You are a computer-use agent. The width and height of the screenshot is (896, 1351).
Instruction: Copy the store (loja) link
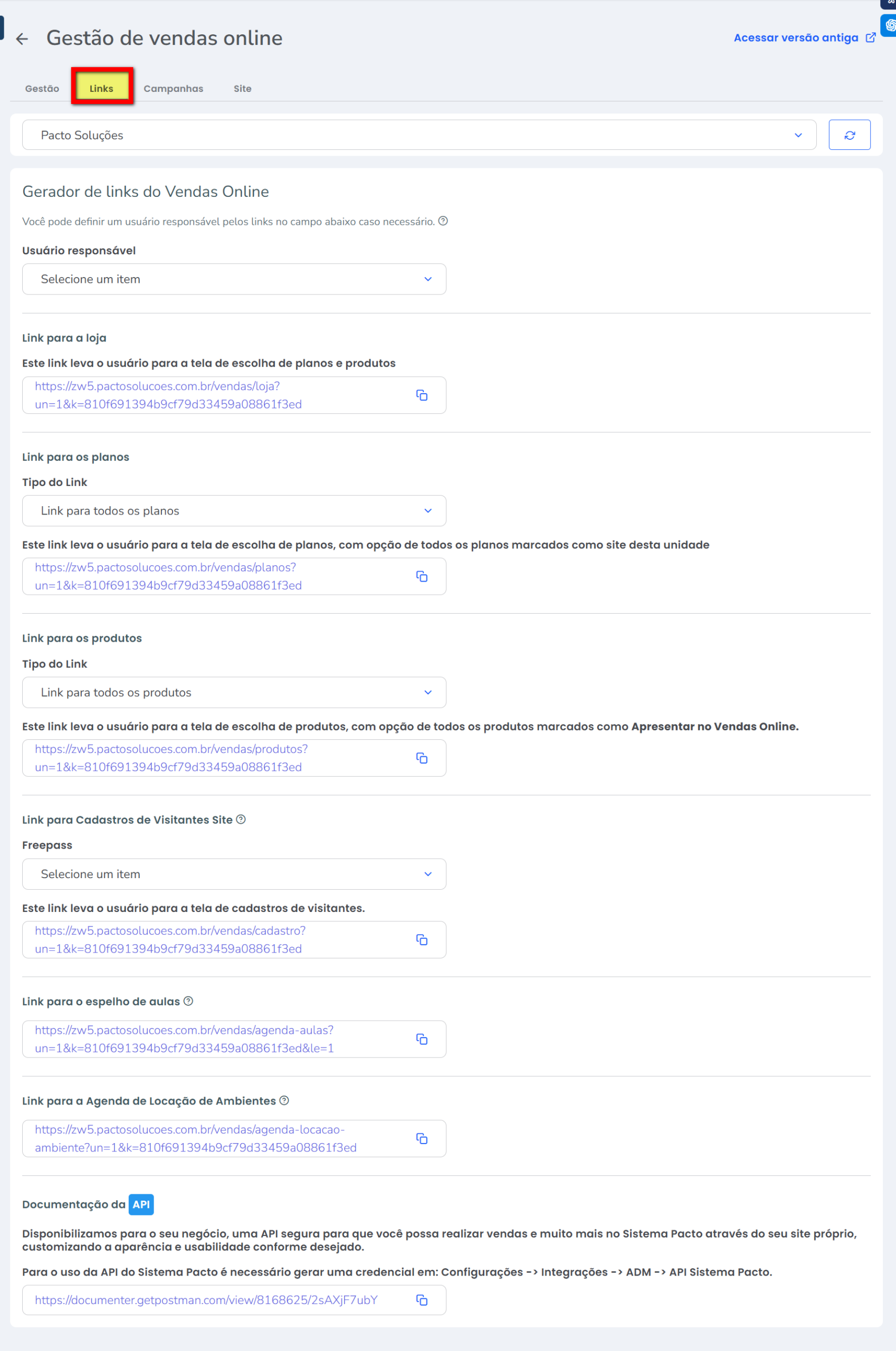(x=422, y=395)
